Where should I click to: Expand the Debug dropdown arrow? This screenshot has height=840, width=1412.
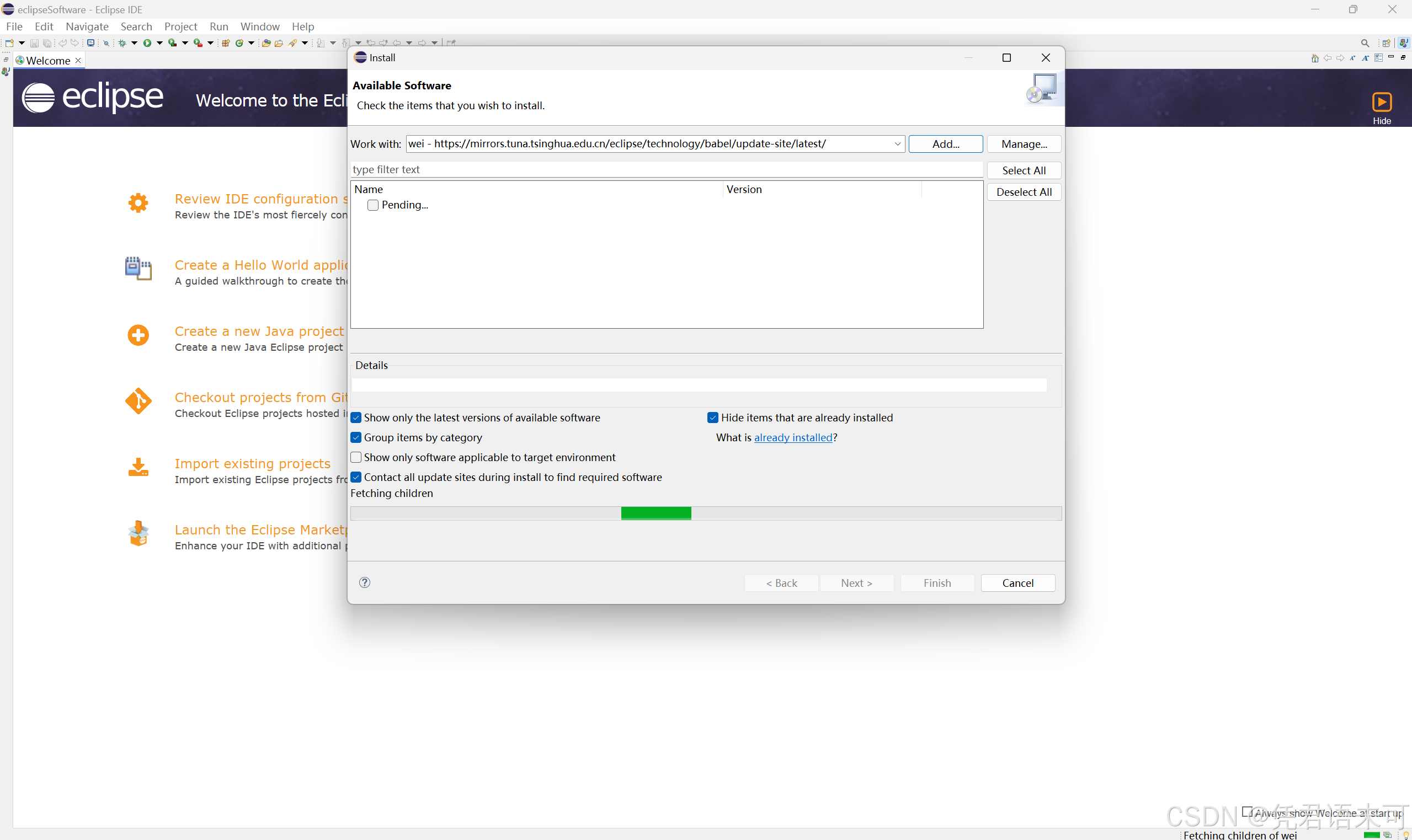(x=135, y=43)
